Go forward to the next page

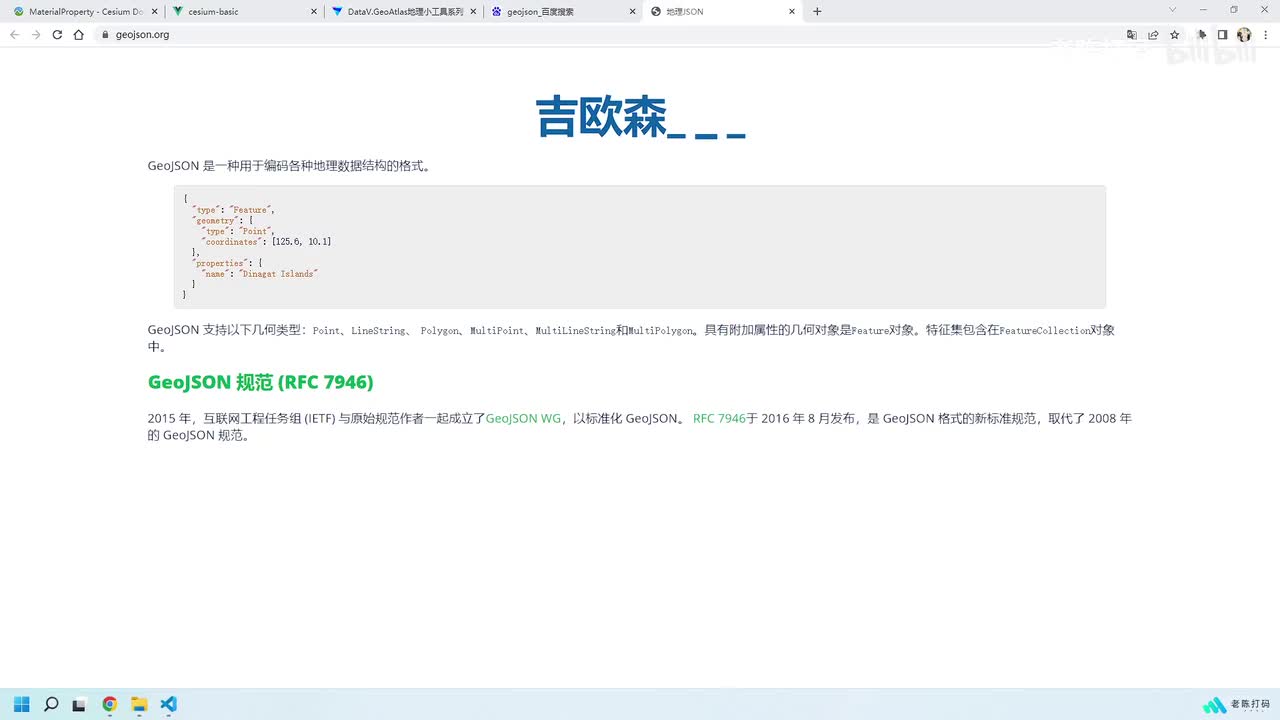[36, 34]
